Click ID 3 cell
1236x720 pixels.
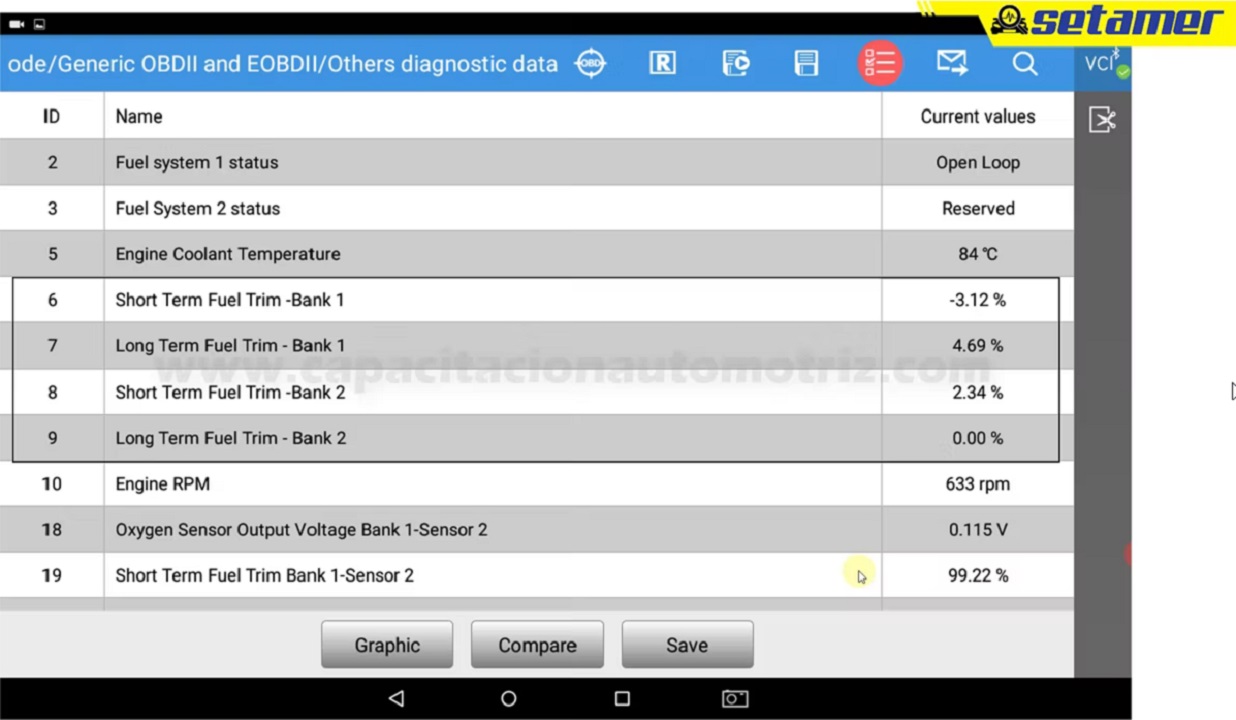tap(51, 208)
